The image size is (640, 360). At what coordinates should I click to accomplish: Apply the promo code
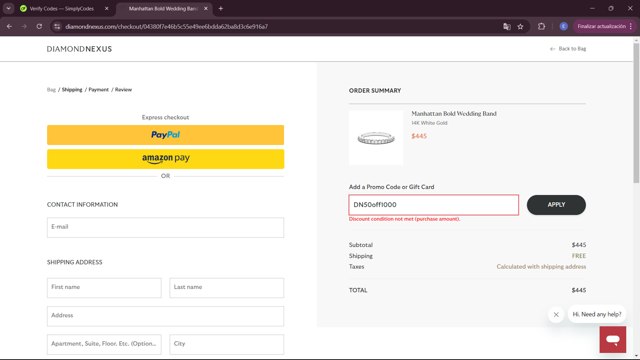(x=556, y=205)
